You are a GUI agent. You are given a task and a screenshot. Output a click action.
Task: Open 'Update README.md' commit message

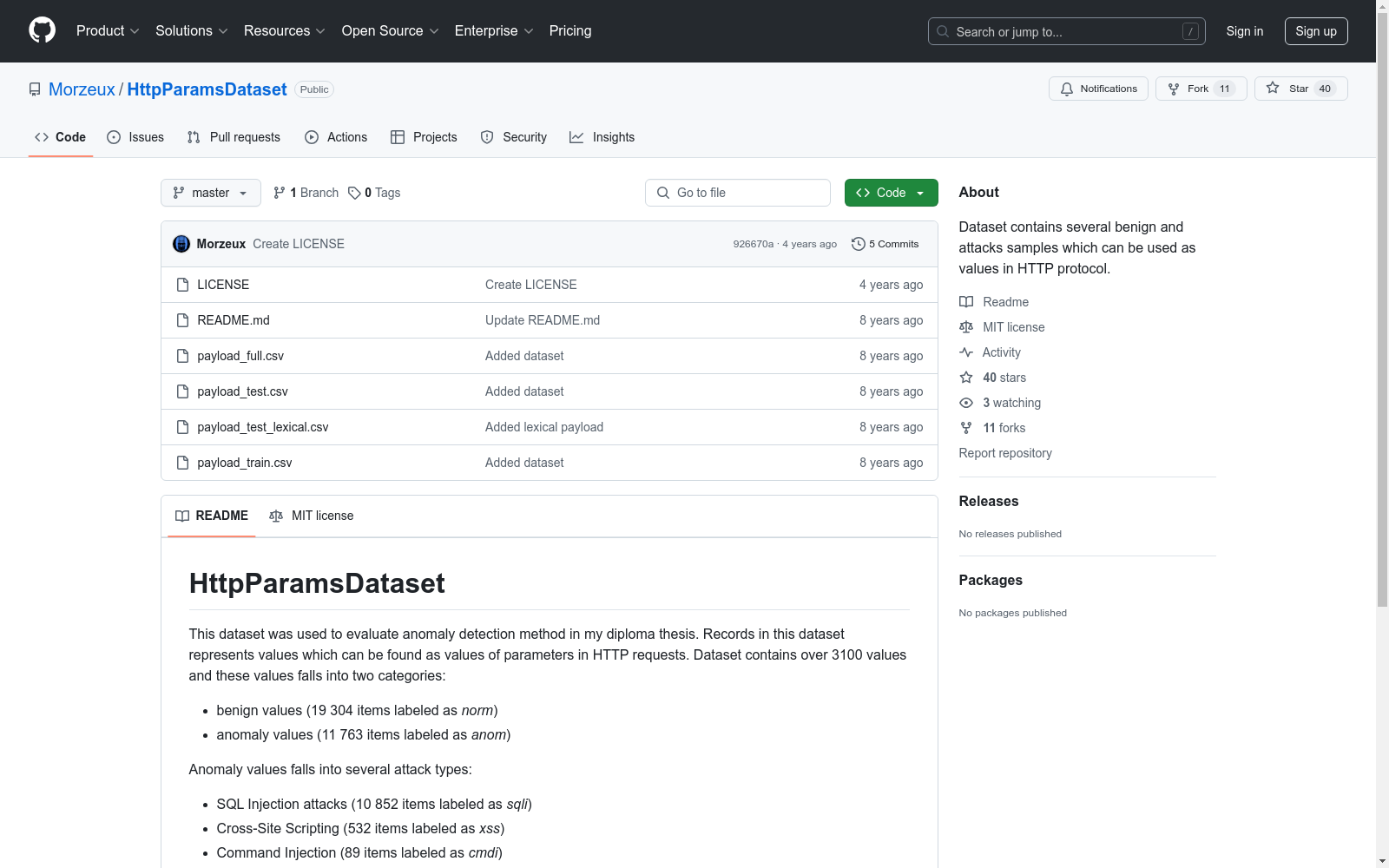(543, 320)
